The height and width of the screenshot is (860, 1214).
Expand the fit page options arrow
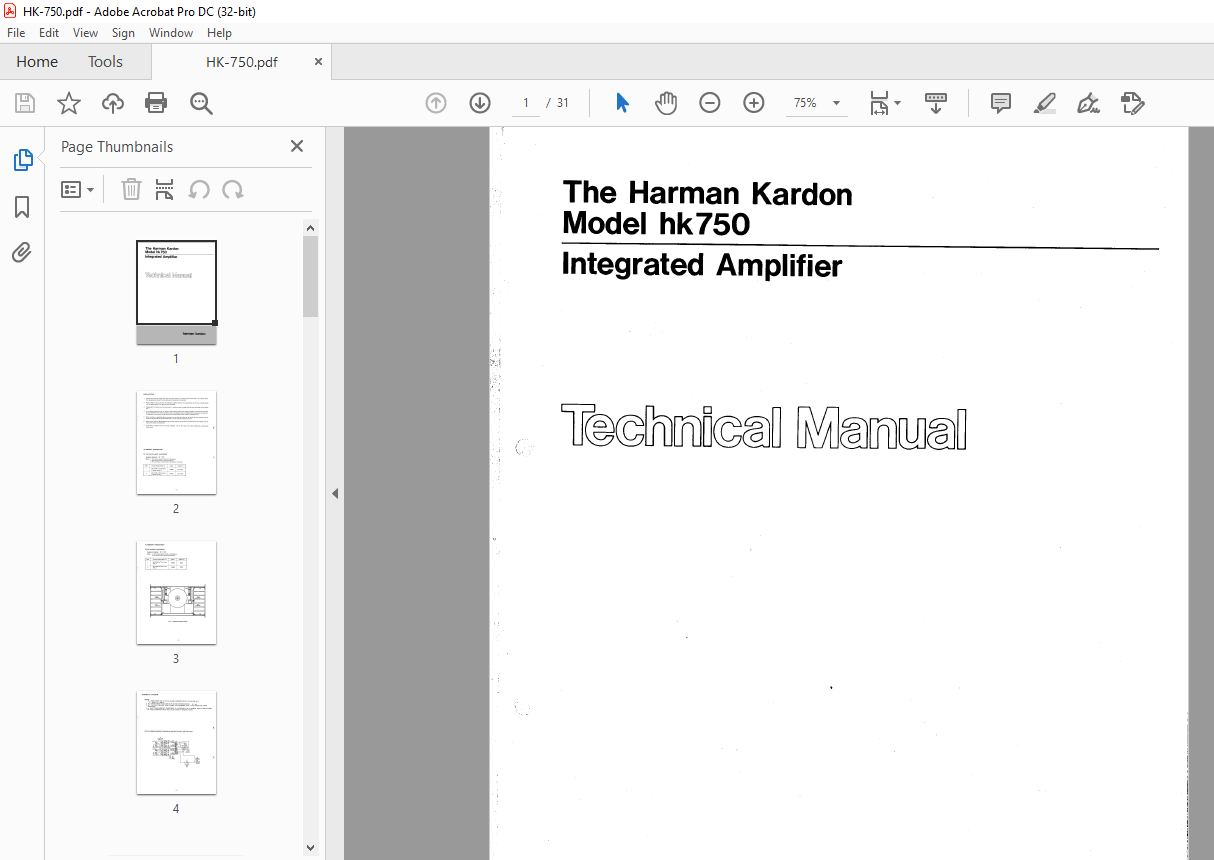(897, 103)
